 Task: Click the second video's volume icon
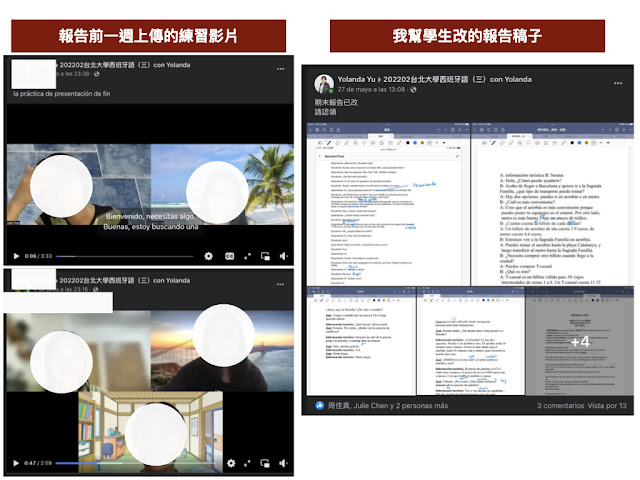tap(285, 463)
